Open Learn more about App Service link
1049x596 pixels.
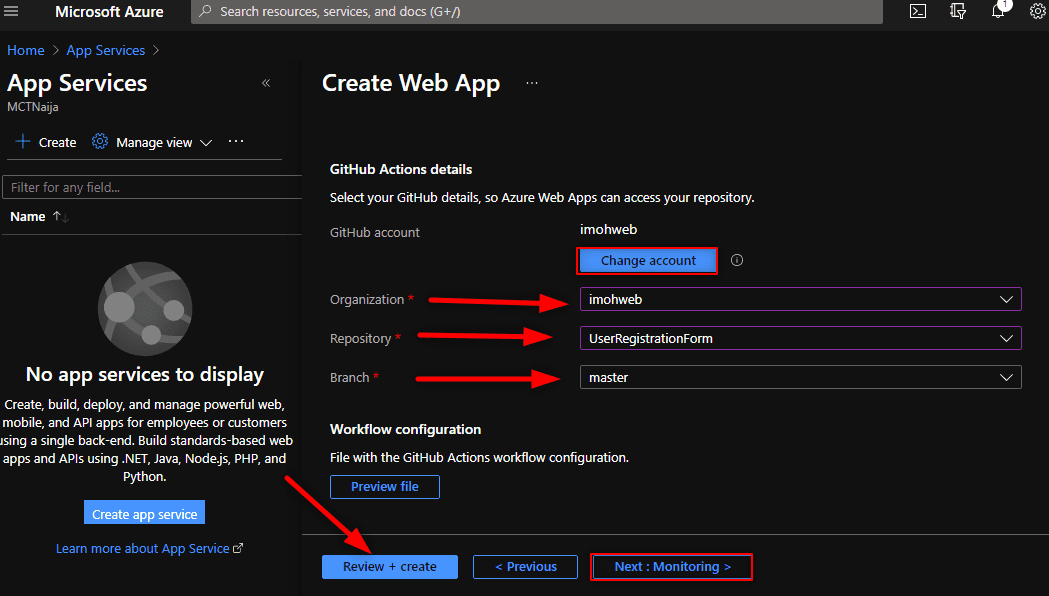142,549
